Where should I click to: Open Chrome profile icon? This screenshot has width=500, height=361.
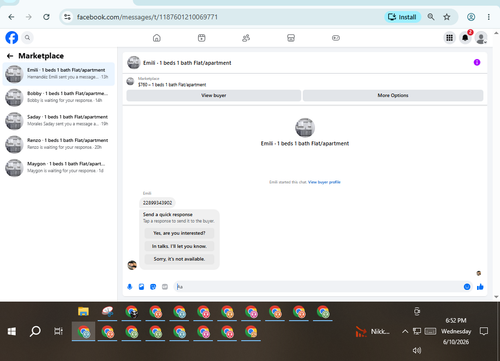471,17
